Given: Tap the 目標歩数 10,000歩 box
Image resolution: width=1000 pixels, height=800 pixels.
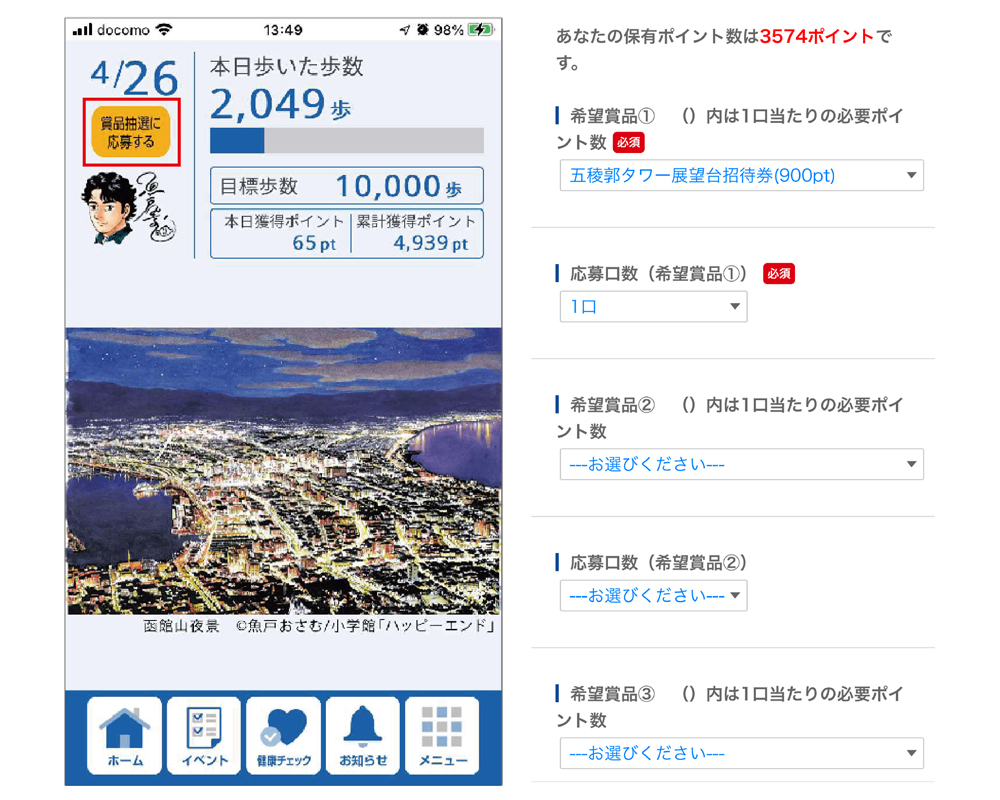Looking at the screenshot, I should pyautogui.click(x=347, y=186).
